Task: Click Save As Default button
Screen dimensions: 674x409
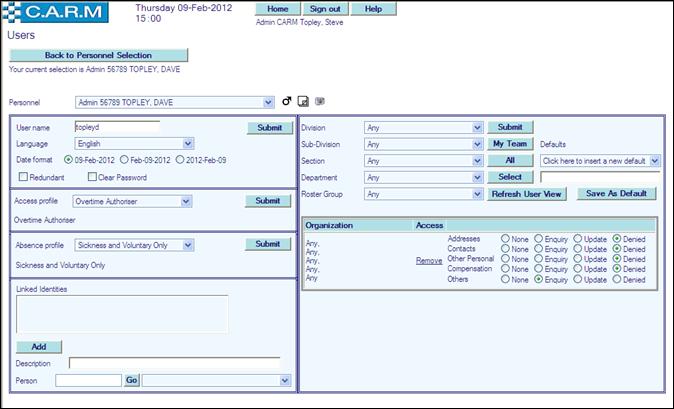Action: 620,194
